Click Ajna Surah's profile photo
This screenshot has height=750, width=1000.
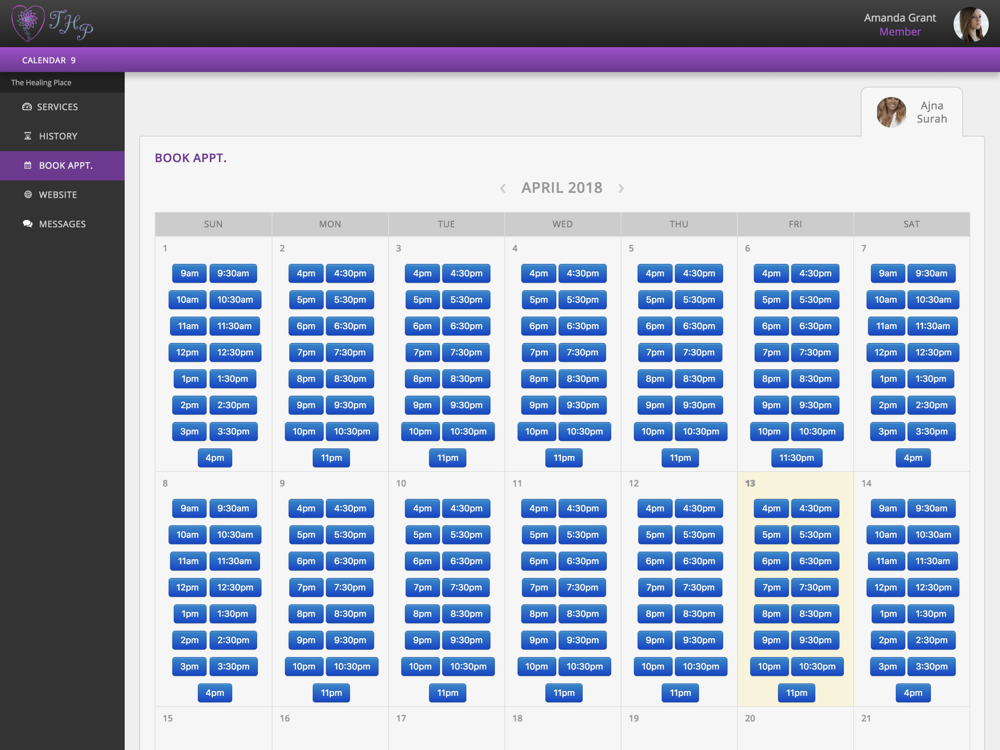point(891,112)
